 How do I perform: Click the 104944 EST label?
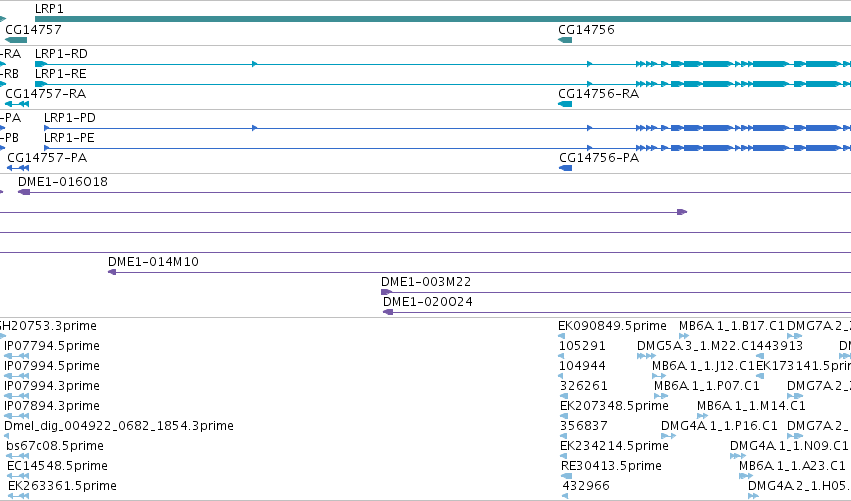(582, 366)
